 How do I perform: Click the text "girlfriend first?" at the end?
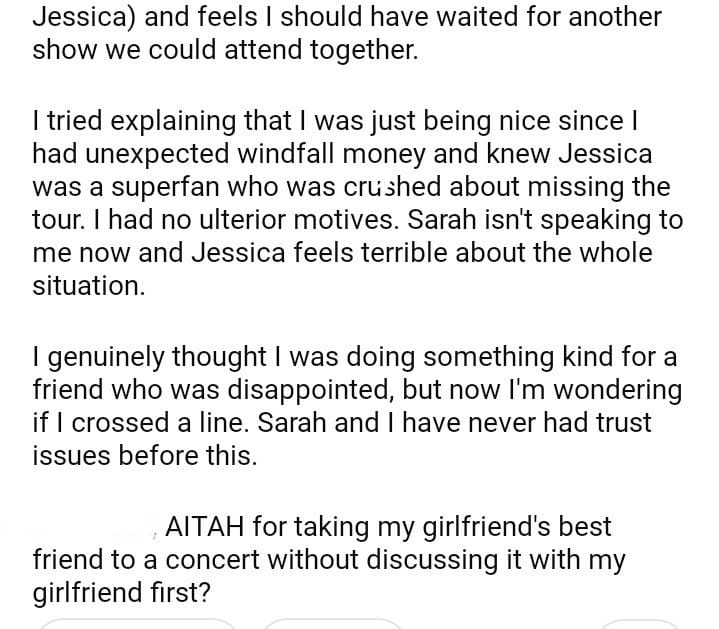[x=121, y=593]
